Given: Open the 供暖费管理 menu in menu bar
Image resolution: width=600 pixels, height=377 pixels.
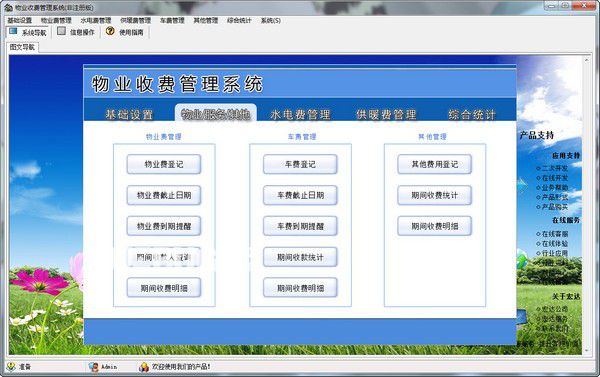Looking at the screenshot, I should coord(135,20).
